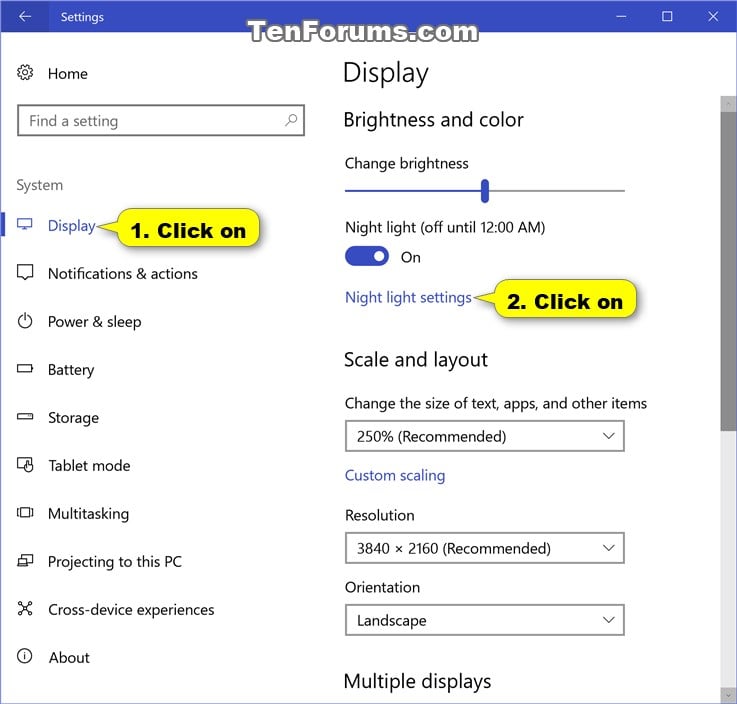Select Display in the sidebar
This screenshot has width=737, height=704.
click(x=72, y=226)
